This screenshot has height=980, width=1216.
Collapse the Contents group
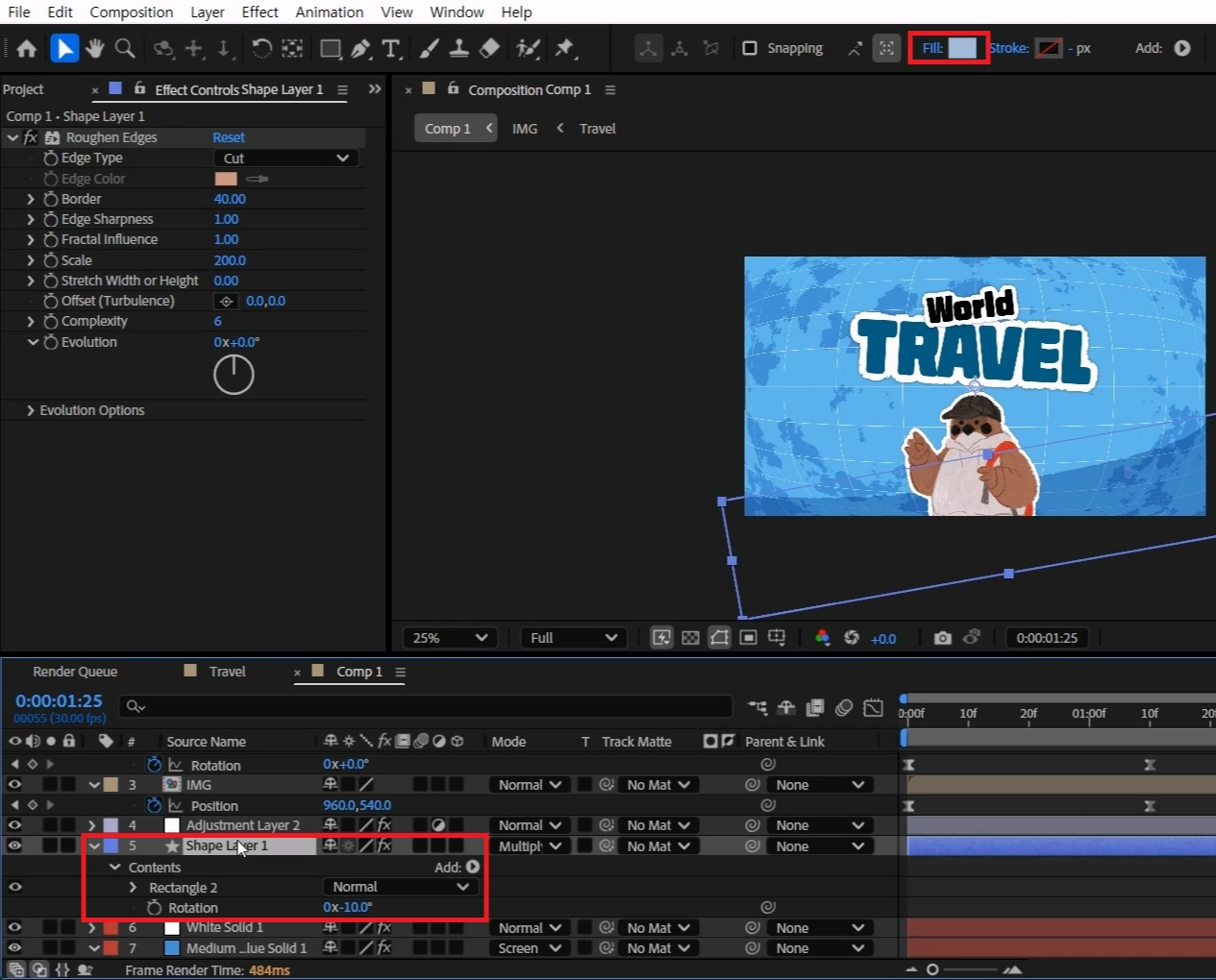(115, 868)
